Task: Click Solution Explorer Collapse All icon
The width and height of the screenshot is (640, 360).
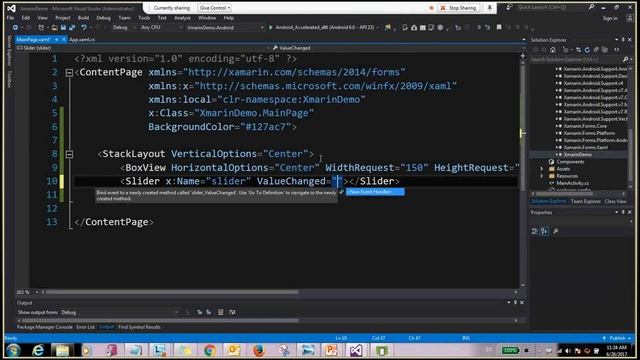Action: point(596,50)
